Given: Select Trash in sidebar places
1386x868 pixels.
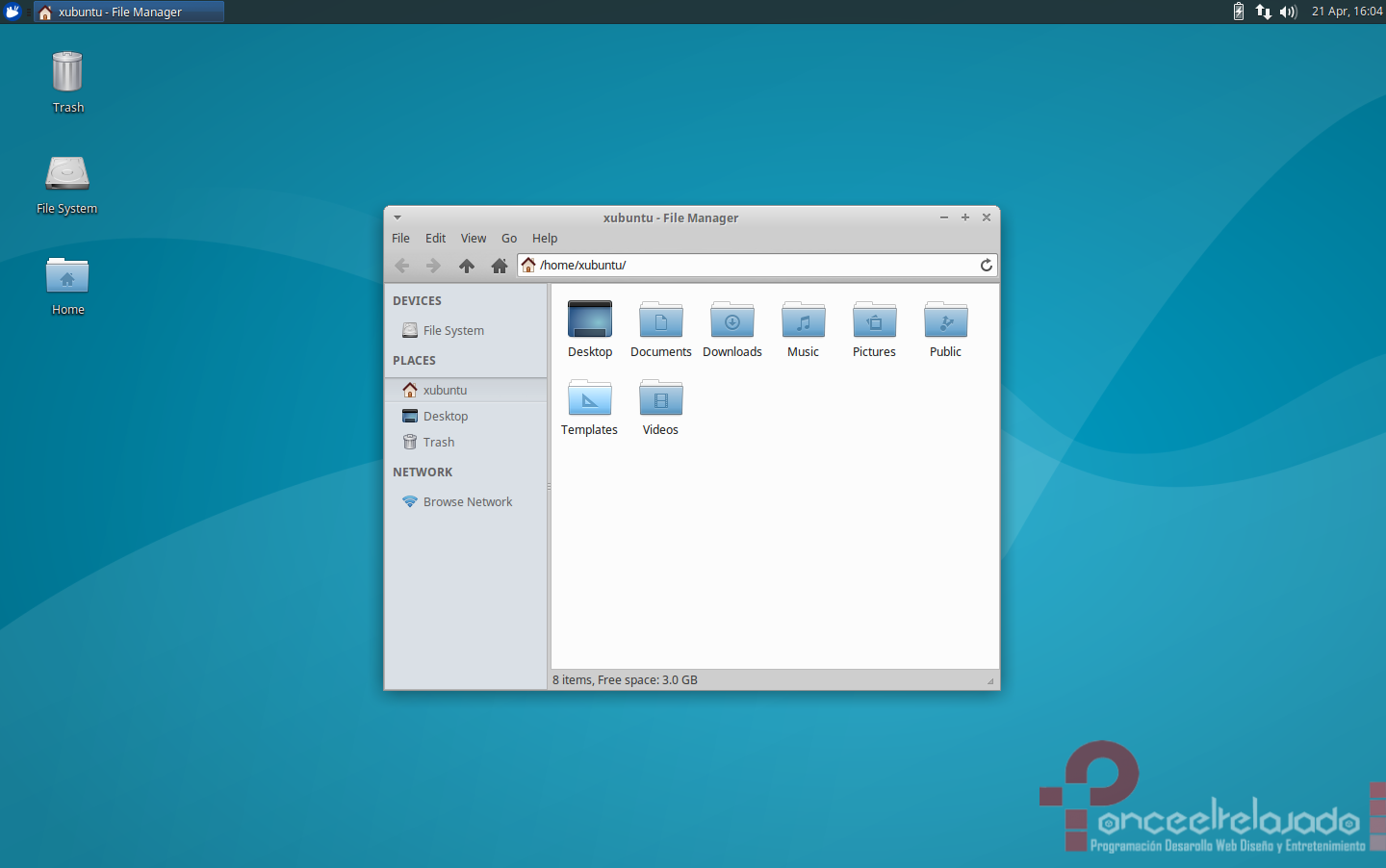Looking at the screenshot, I should point(466,442).
